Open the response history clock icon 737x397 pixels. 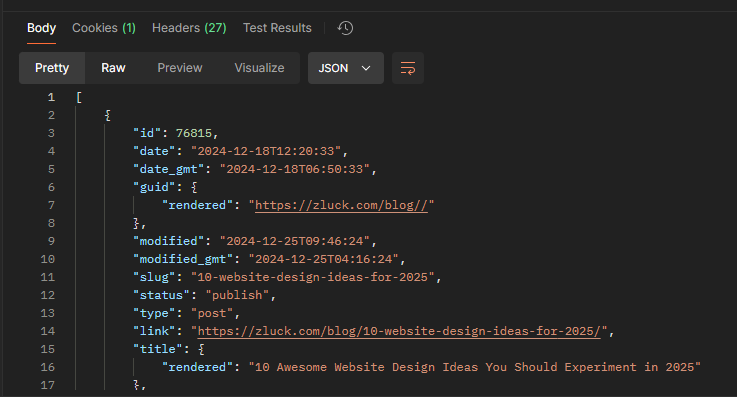pos(345,28)
